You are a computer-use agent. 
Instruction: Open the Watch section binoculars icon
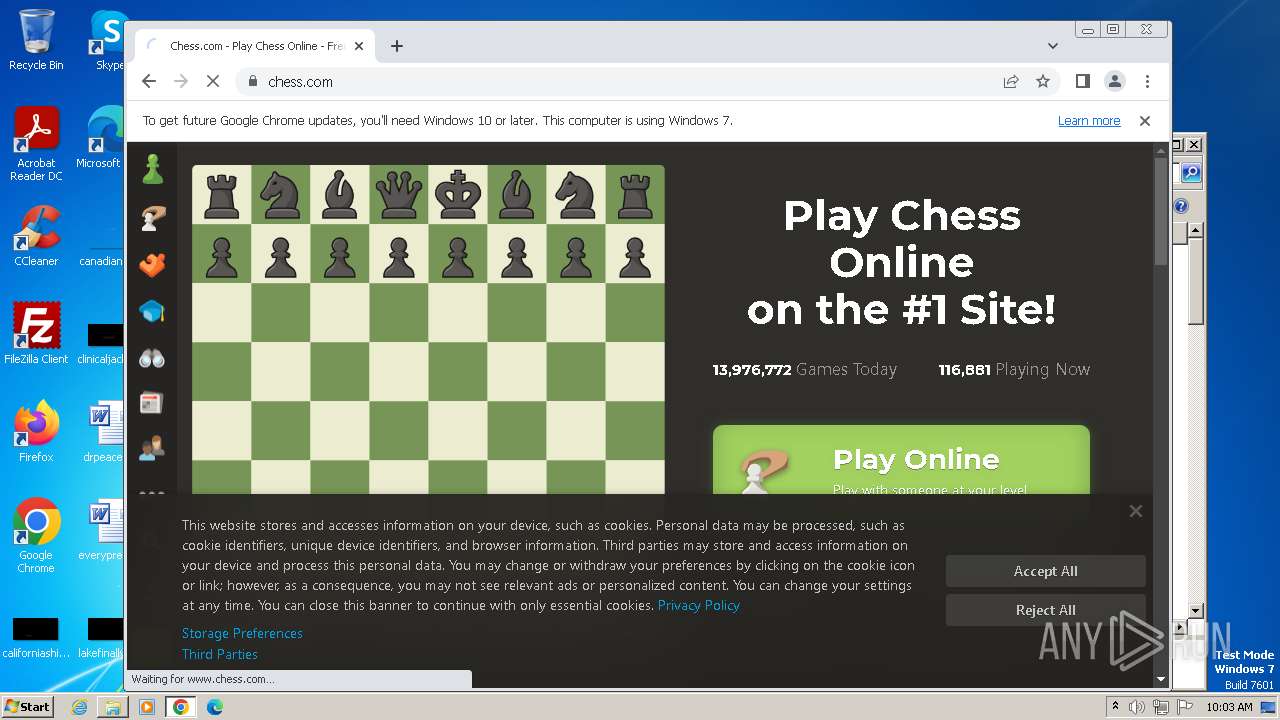tap(152, 358)
